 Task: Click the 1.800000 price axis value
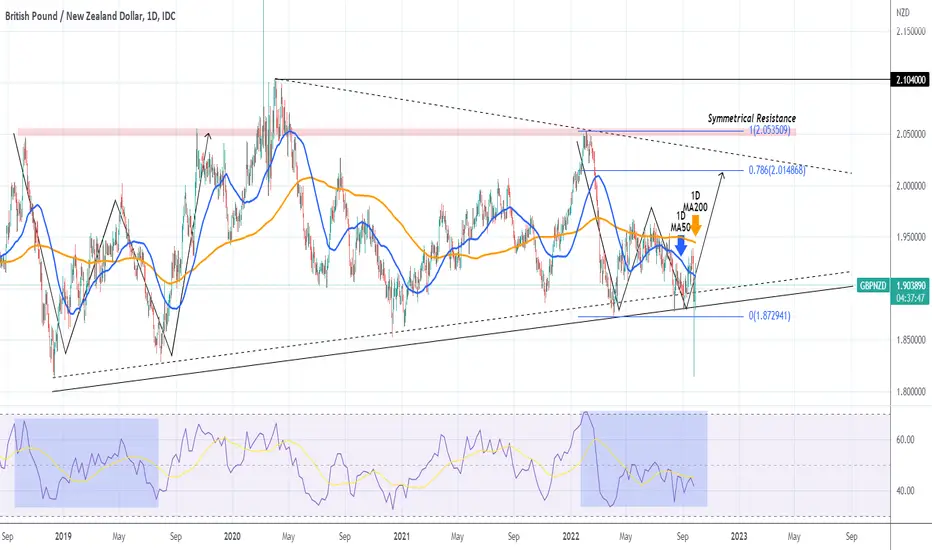point(911,392)
